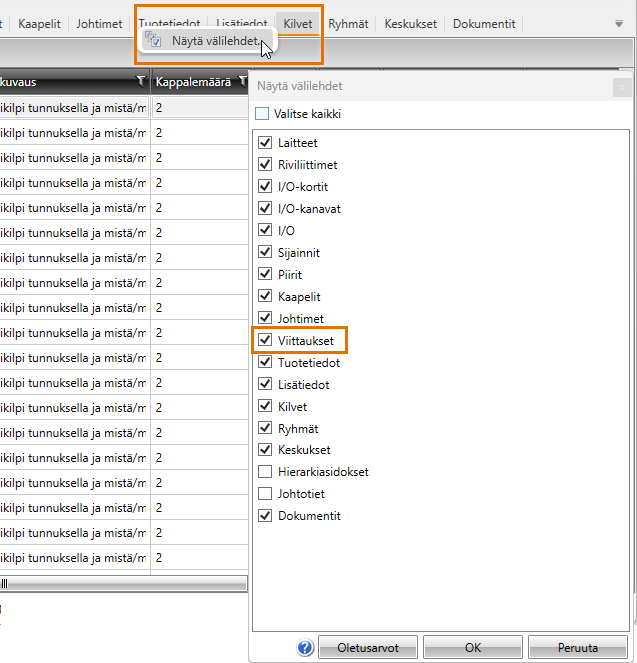Viewport: 637px width, 663px height.
Task: Enable the Johtotiet checkbox
Action: 265,494
